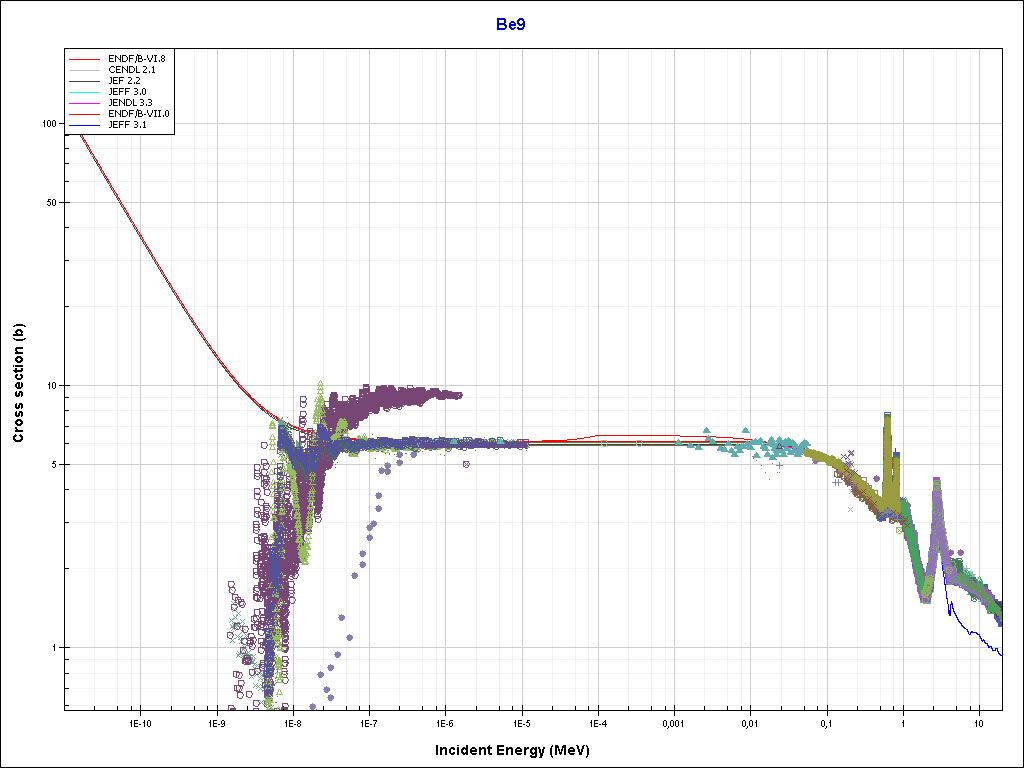Viewport: 1024px width, 768px height.
Task: Click the 1E-10 tick on the x-axis
Action: 140,723
